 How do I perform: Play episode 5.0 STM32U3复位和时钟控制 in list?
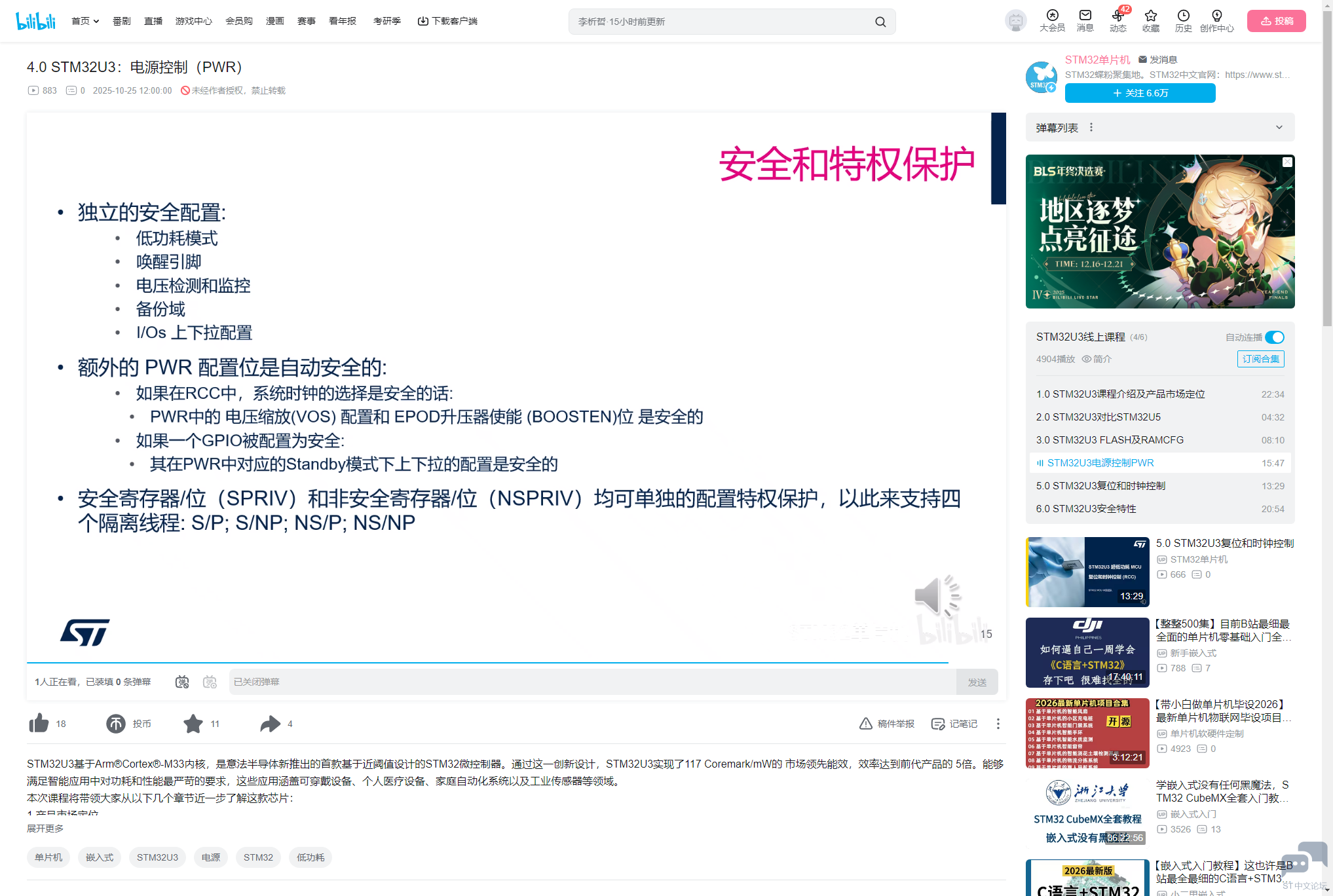coord(1160,486)
